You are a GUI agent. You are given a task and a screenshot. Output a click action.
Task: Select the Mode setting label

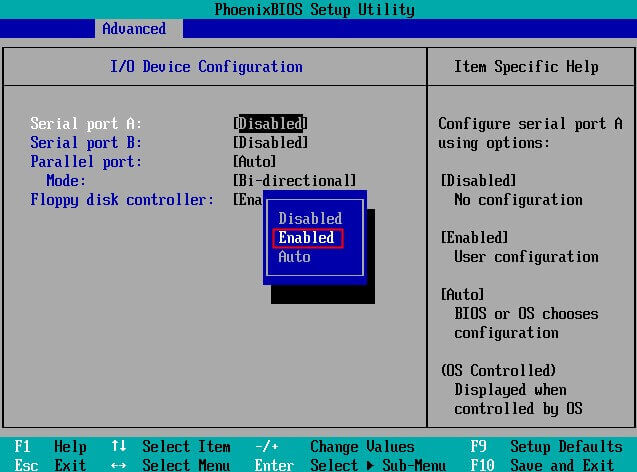66,181
